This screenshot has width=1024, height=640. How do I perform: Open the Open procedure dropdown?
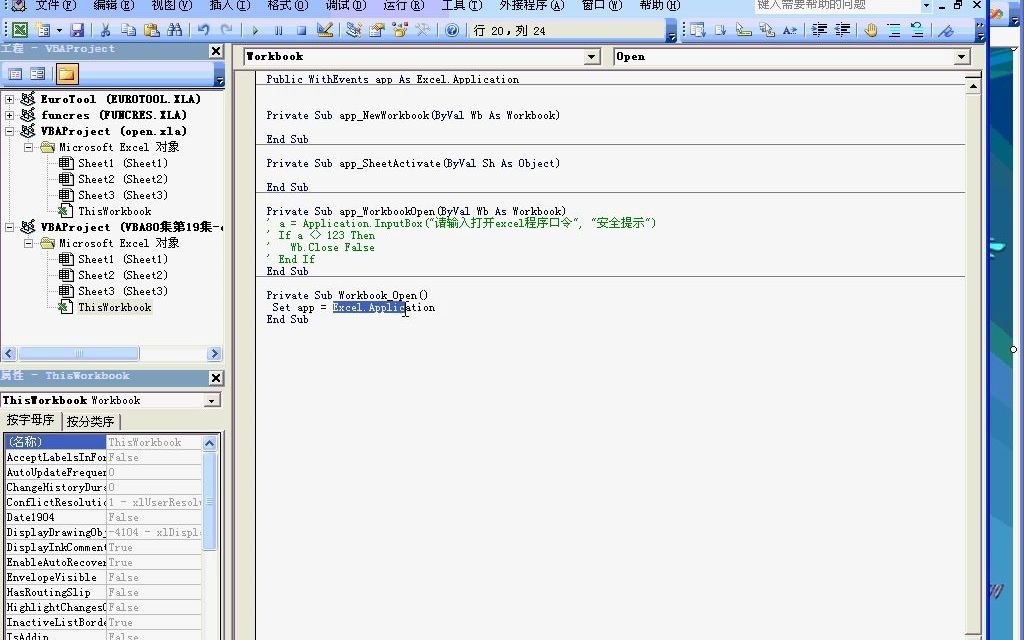[x=960, y=57]
